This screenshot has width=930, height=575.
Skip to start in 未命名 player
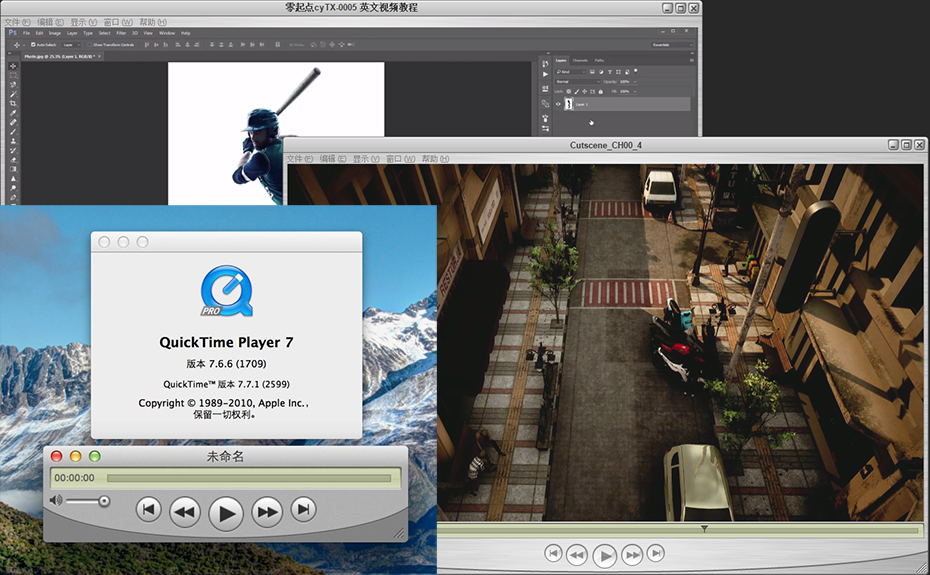[148, 509]
